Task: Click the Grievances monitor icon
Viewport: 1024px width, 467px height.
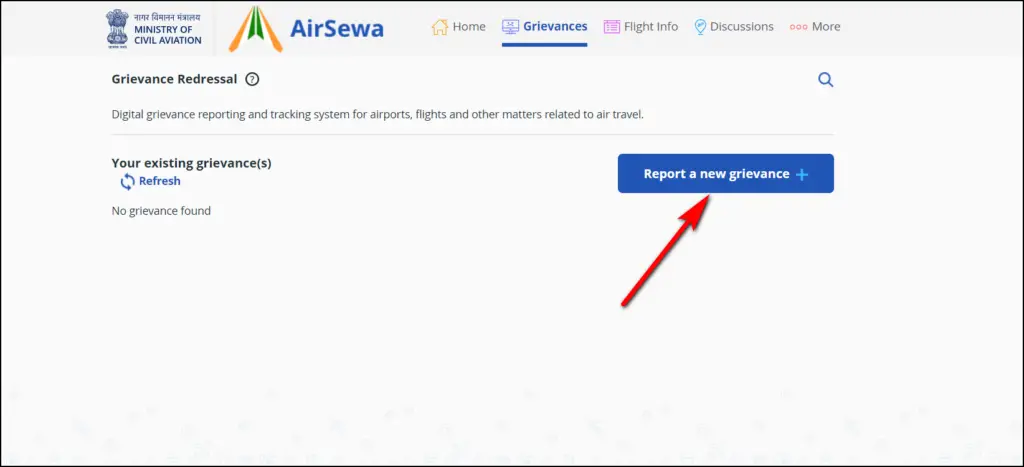Action: (x=510, y=27)
